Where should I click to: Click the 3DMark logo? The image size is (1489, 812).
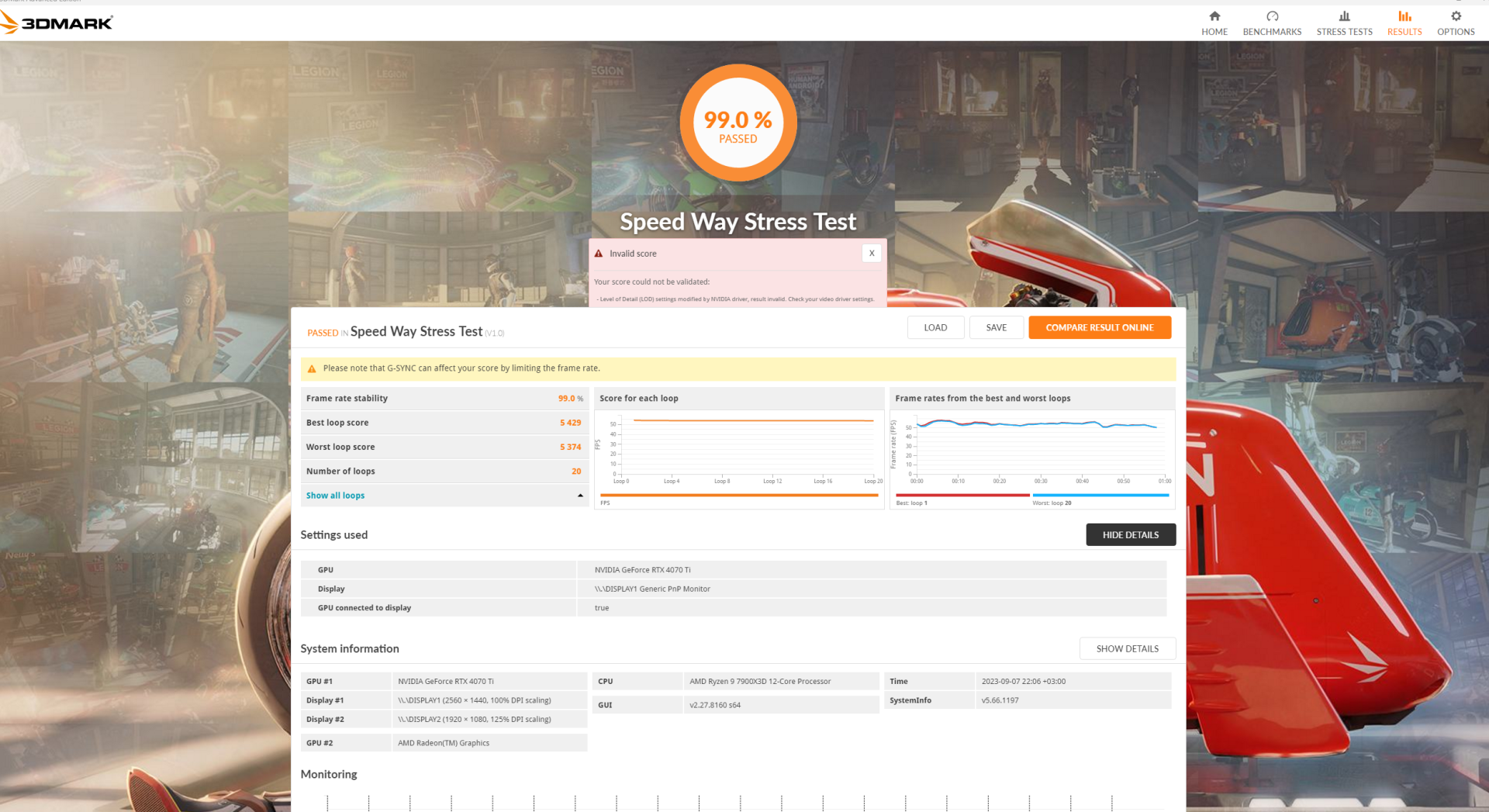[x=57, y=22]
